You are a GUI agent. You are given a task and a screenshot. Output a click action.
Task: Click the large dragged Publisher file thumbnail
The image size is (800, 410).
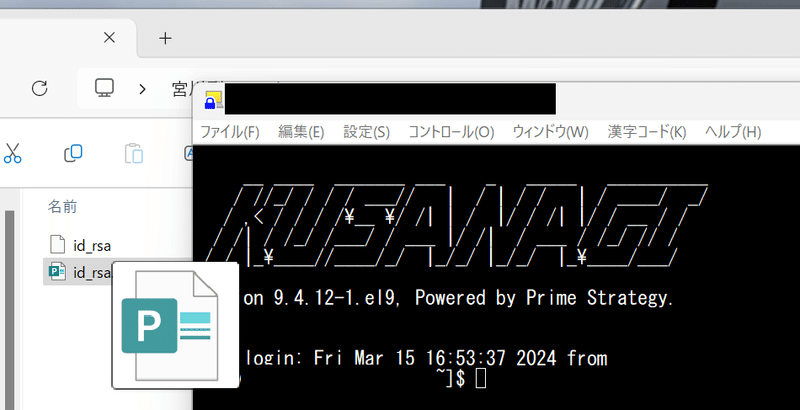pyautogui.click(x=175, y=325)
